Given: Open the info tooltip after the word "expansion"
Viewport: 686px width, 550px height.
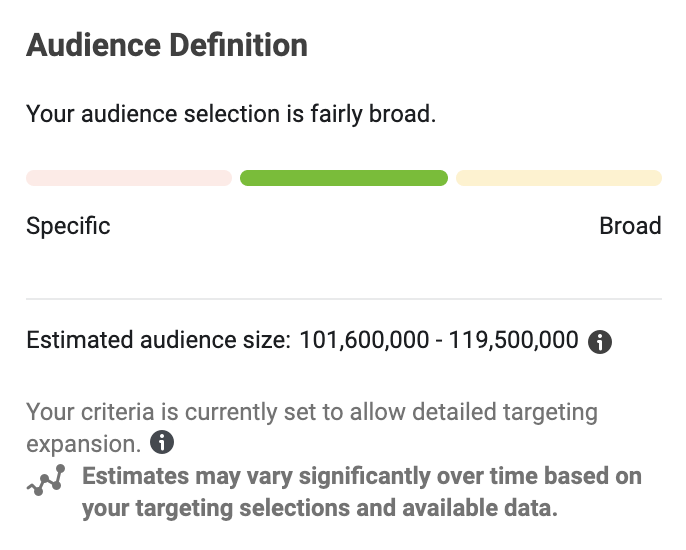Looking at the screenshot, I should click(x=162, y=442).
